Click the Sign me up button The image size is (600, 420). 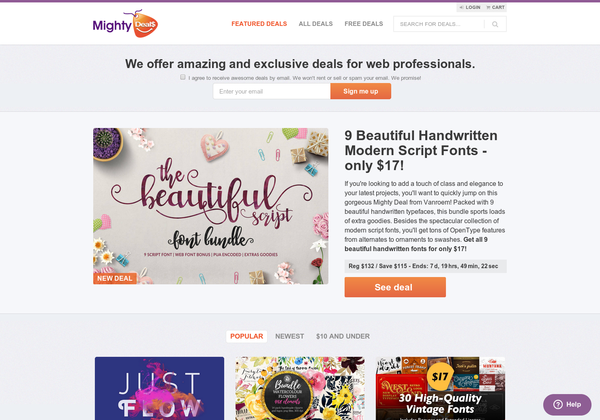pos(360,91)
